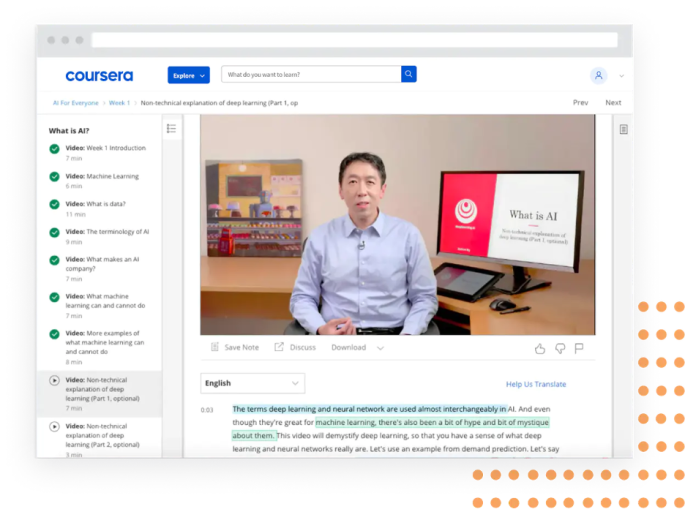Click the Save Note icon
This screenshot has width=685, height=509.
(214, 347)
